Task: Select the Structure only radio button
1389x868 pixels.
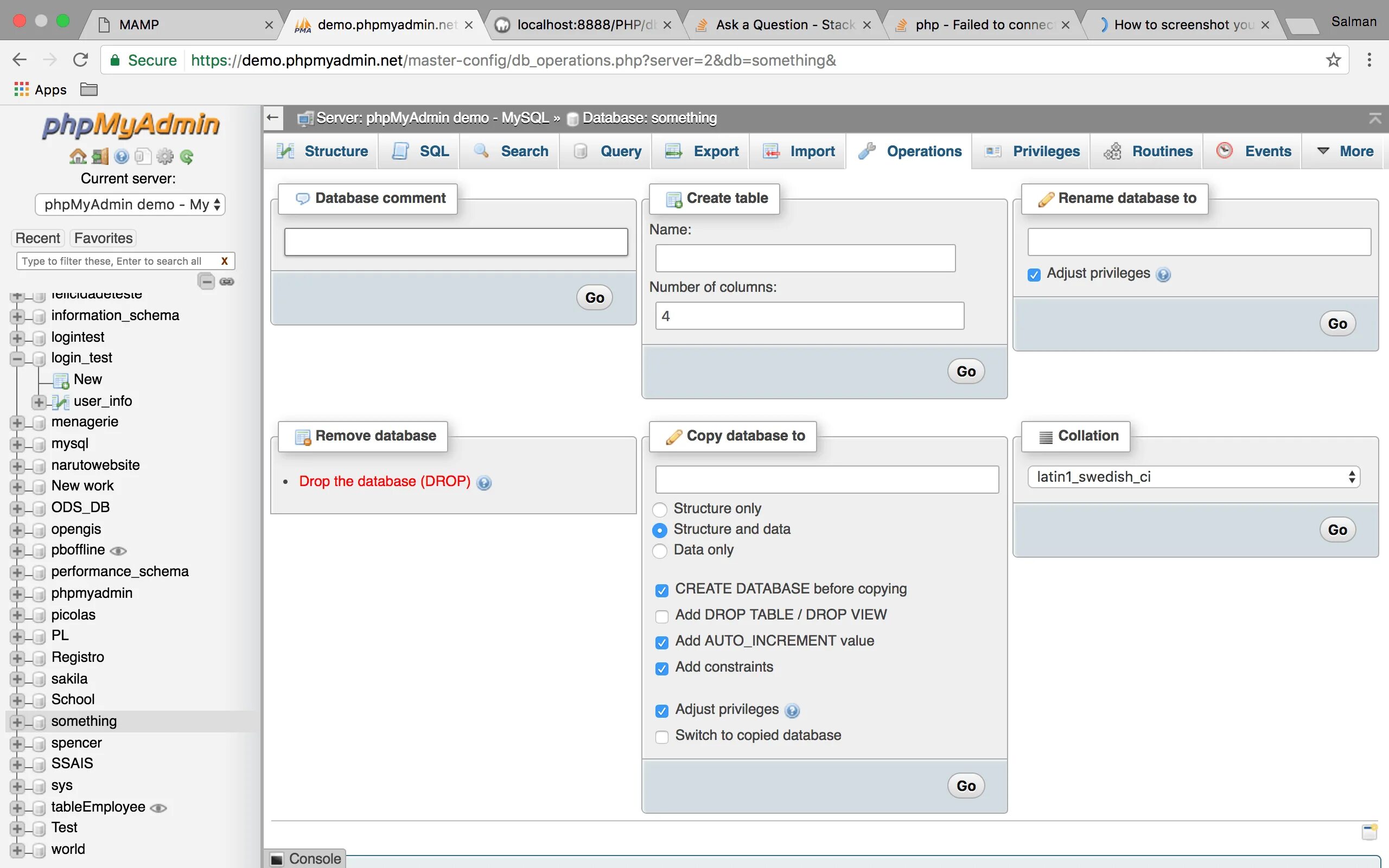Action: click(x=660, y=509)
